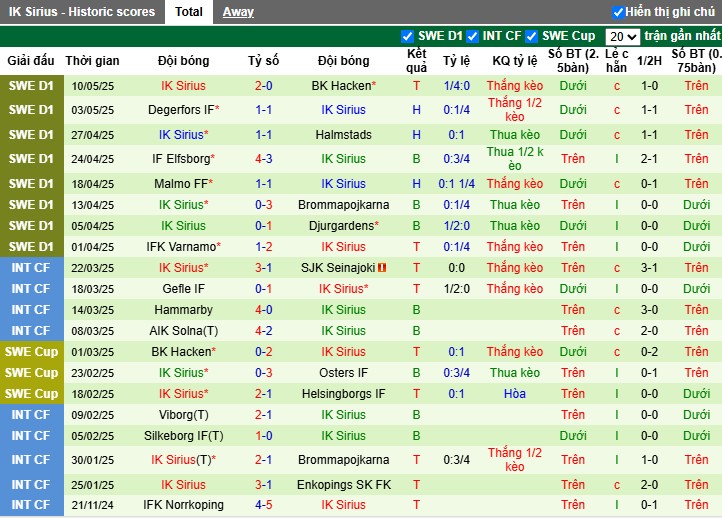Viewport: 722px width, 518px height.
Task: Open Brommapojkarna link in 30/01/25 row
Action: (344, 460)
